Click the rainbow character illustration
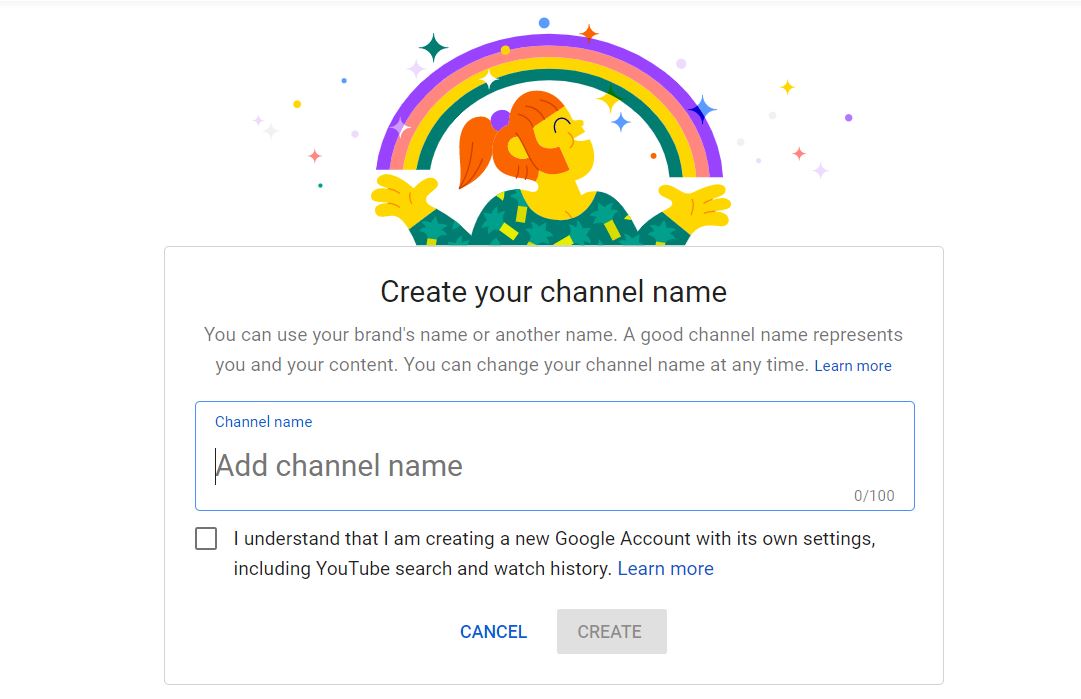The width and height of the screenshot is (1081, 699). 551,141
